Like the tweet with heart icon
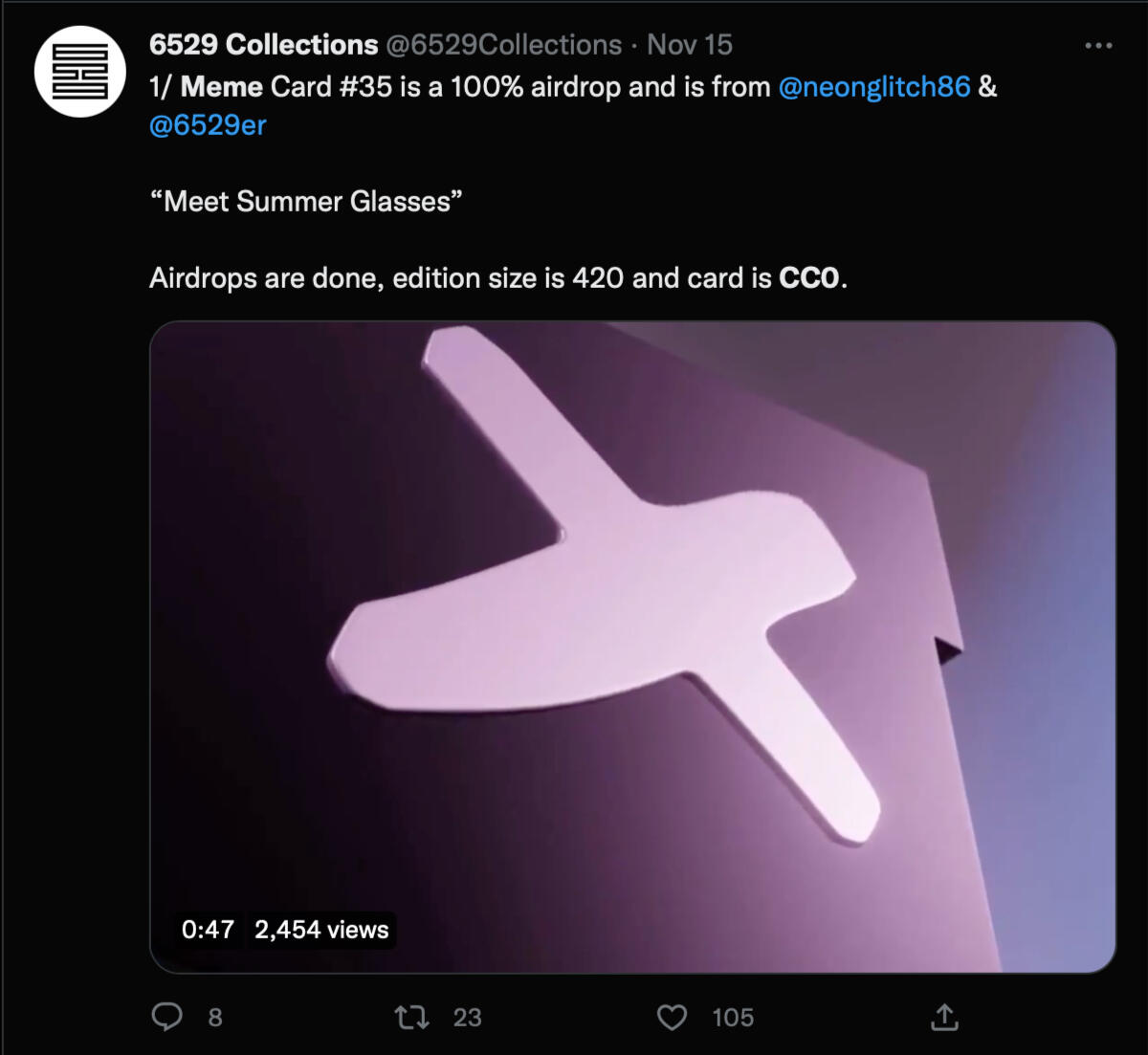The width and height of the screenshot is (1148, 1055). click(672, 1017)
